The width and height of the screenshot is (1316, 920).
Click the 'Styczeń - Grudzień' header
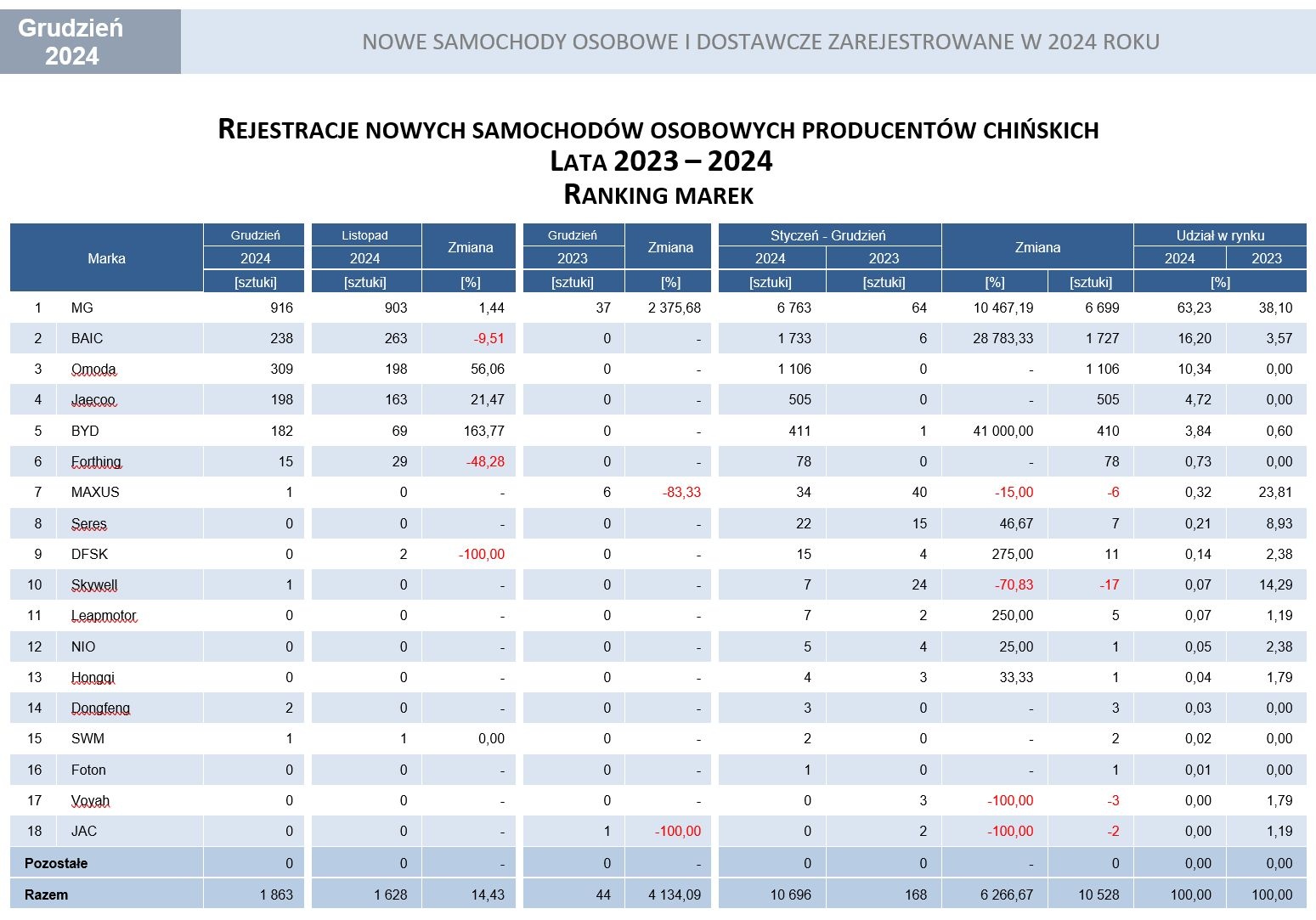point(828,235)
